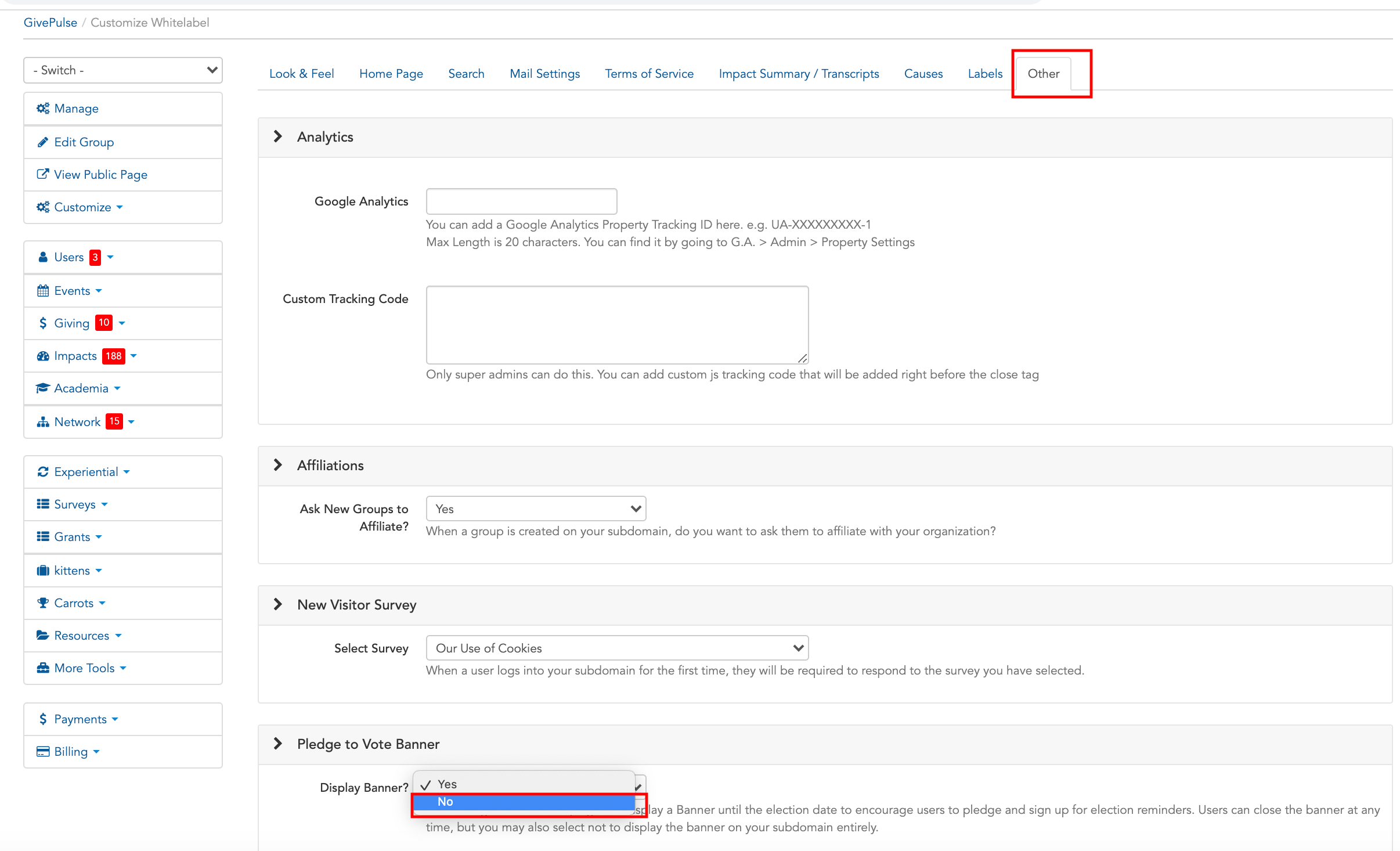Click the More Tools toolbox icon
This screenshot has height=851, width=1400.
[43, 668]
